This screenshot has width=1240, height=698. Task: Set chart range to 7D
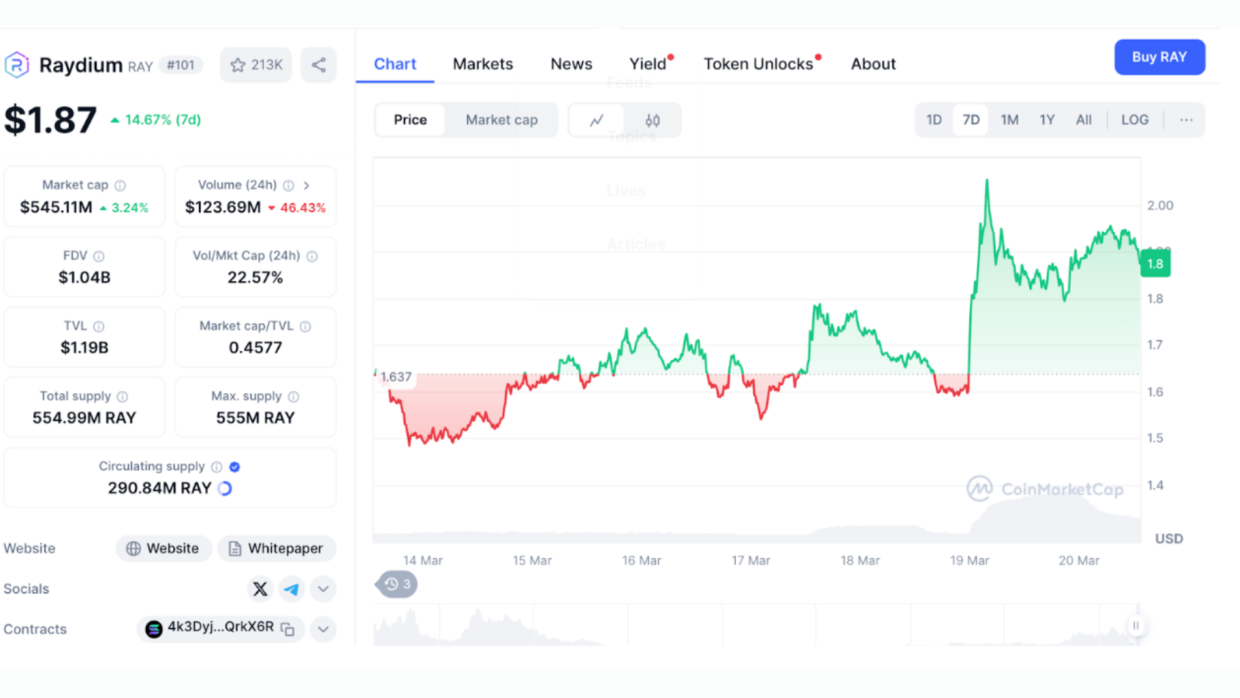pyautogui.click(x=971, y=120)
